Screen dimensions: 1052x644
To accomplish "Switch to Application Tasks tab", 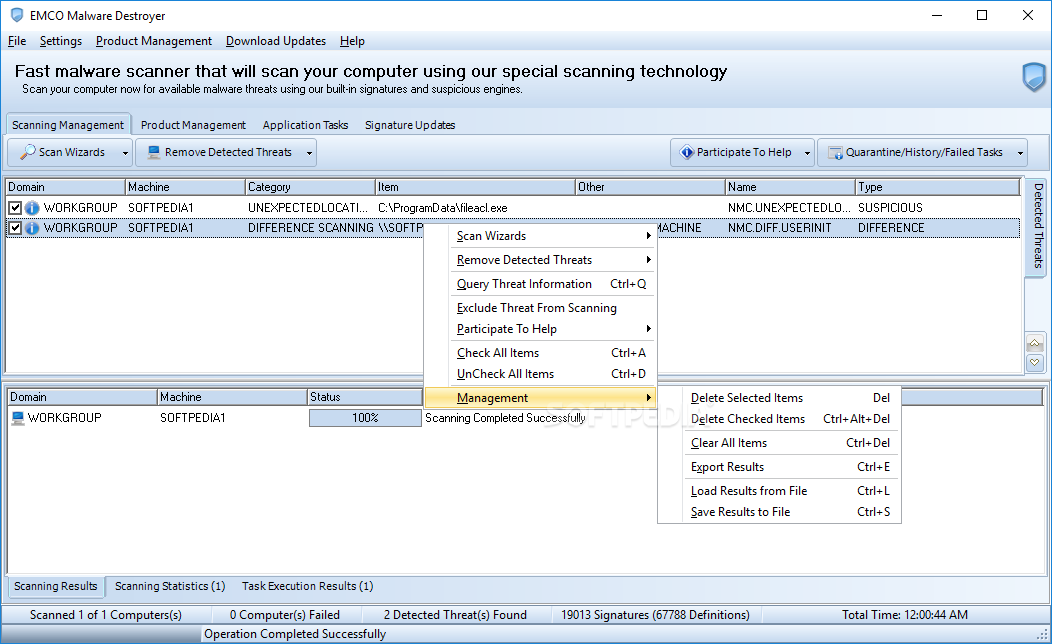I will point(305,125).
